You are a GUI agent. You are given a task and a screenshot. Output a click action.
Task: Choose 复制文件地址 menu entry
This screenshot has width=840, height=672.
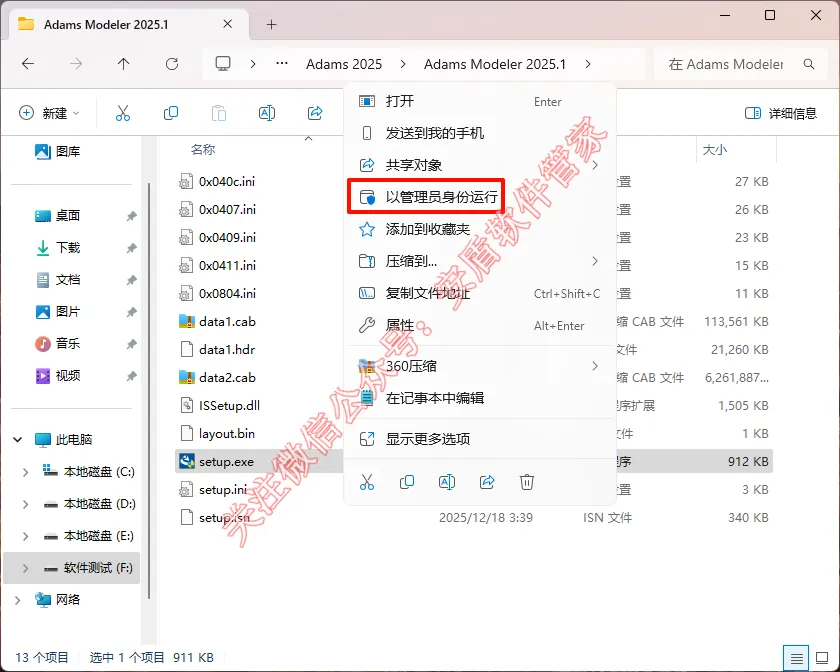click(479, 294)
